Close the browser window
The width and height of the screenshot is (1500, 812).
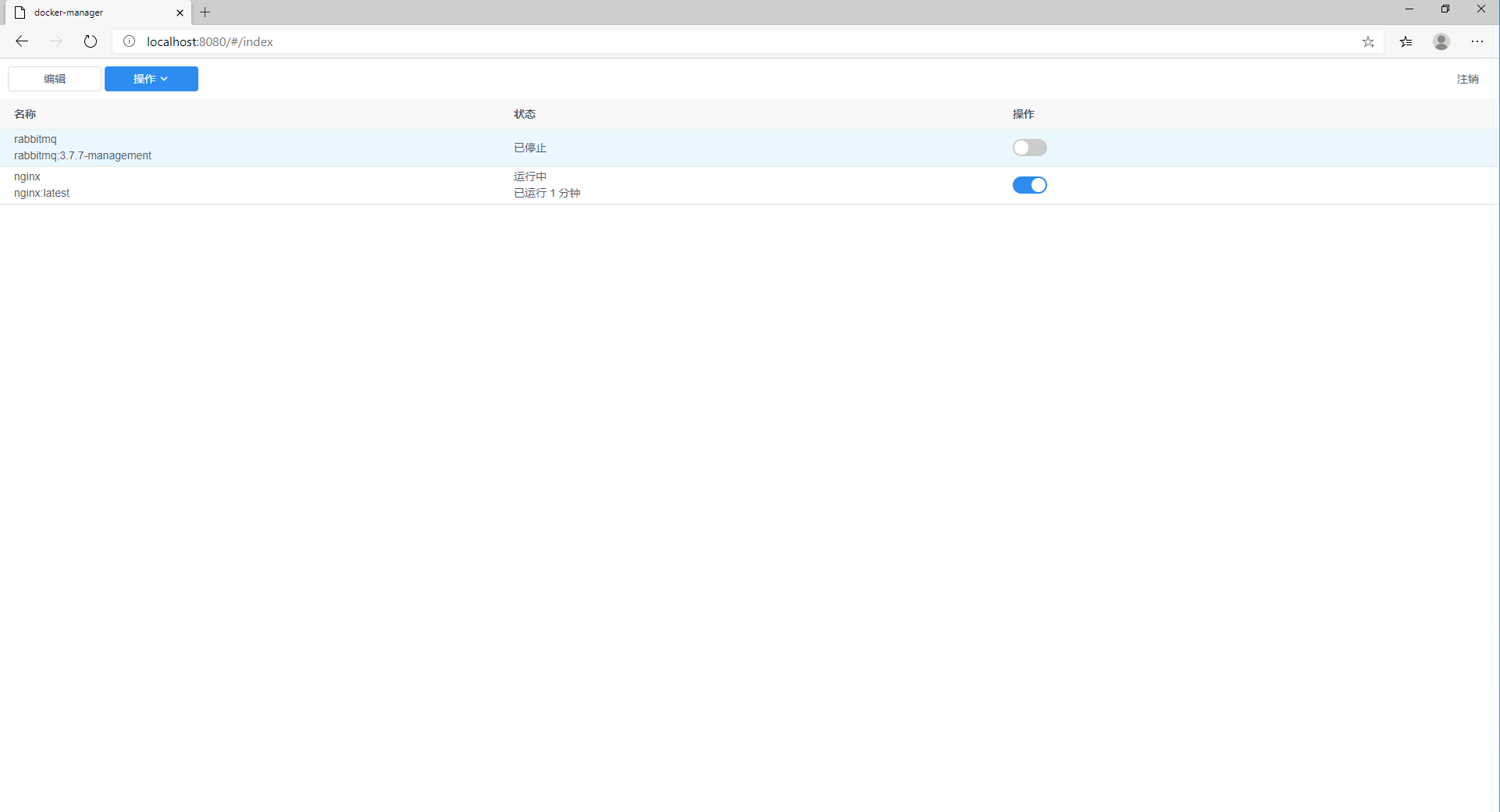click(x=1481, y=9)
